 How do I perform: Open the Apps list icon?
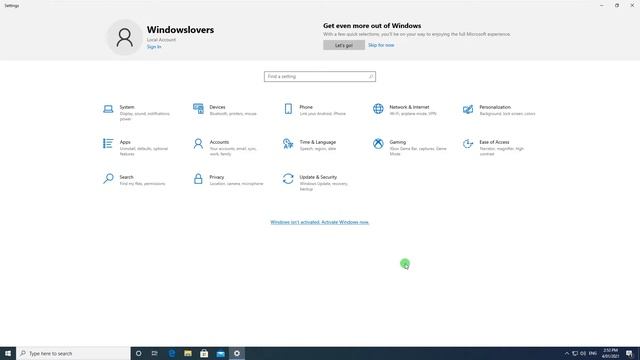[x=108, y=143]
